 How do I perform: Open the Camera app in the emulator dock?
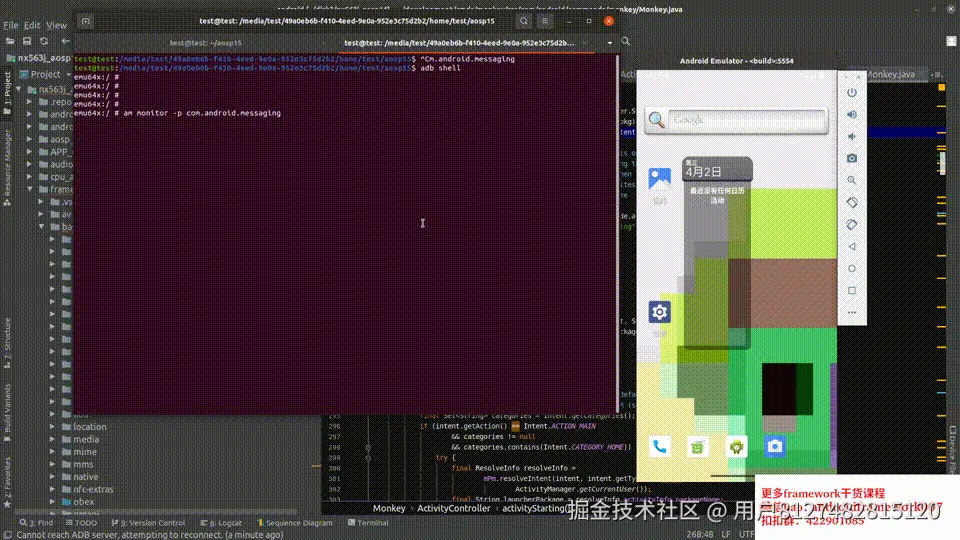(x=774, y=447)
